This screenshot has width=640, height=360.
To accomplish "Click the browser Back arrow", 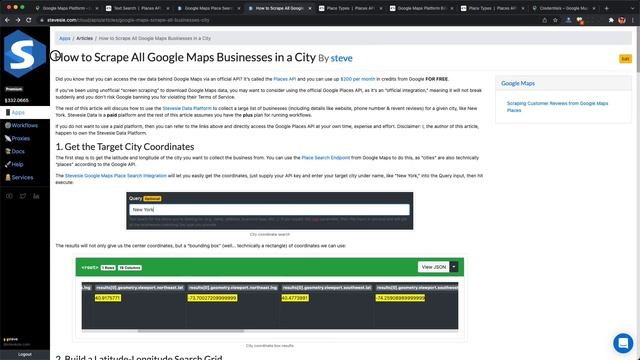I will tap(7, 20).
